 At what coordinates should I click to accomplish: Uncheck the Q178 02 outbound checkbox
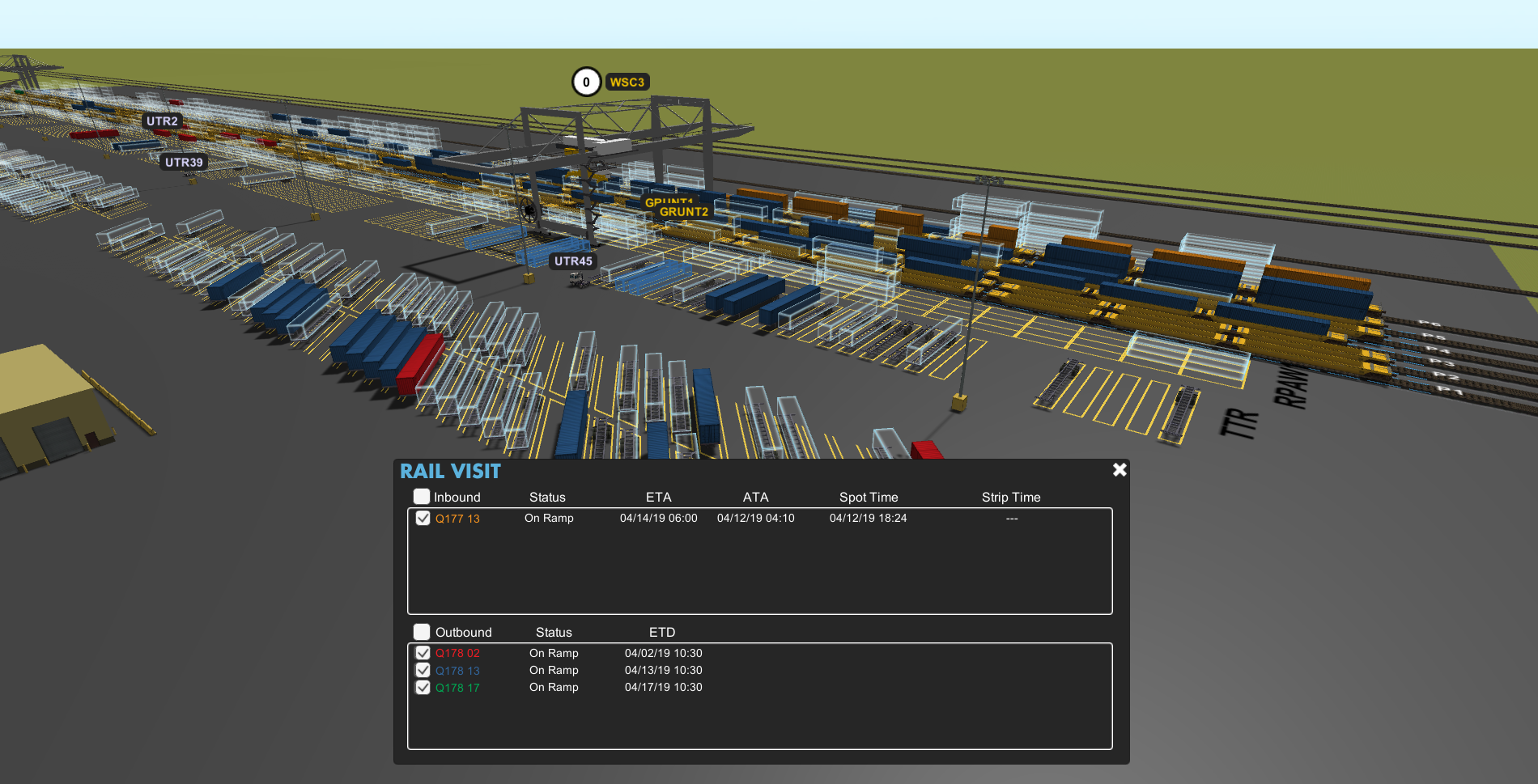423,652
